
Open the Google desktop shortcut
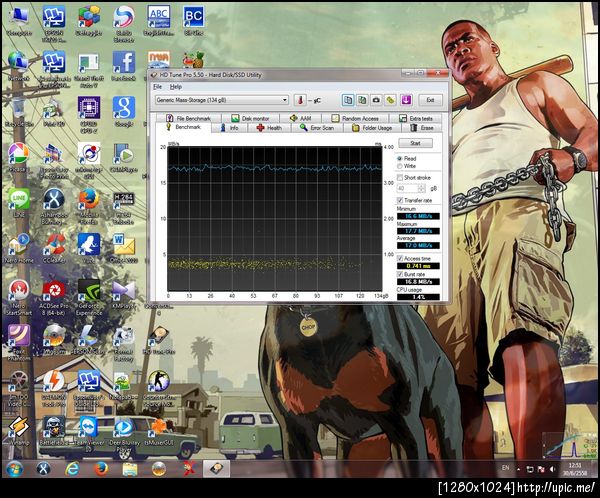(124, 112)
